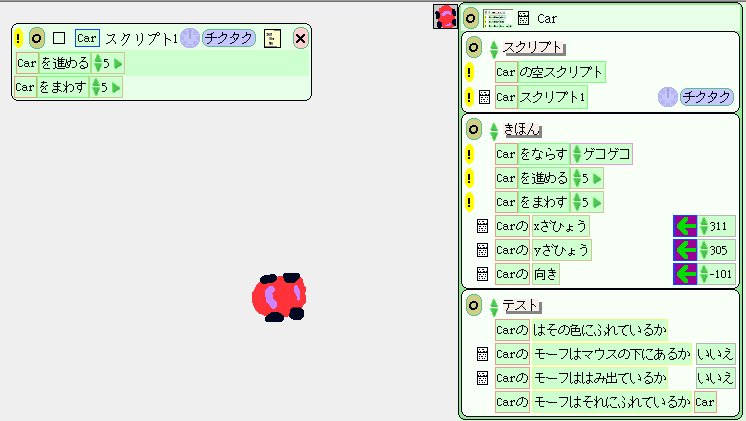
Task: Click the Car スクリプト1 tile in viewer
Action: click(x=541, y=97)
